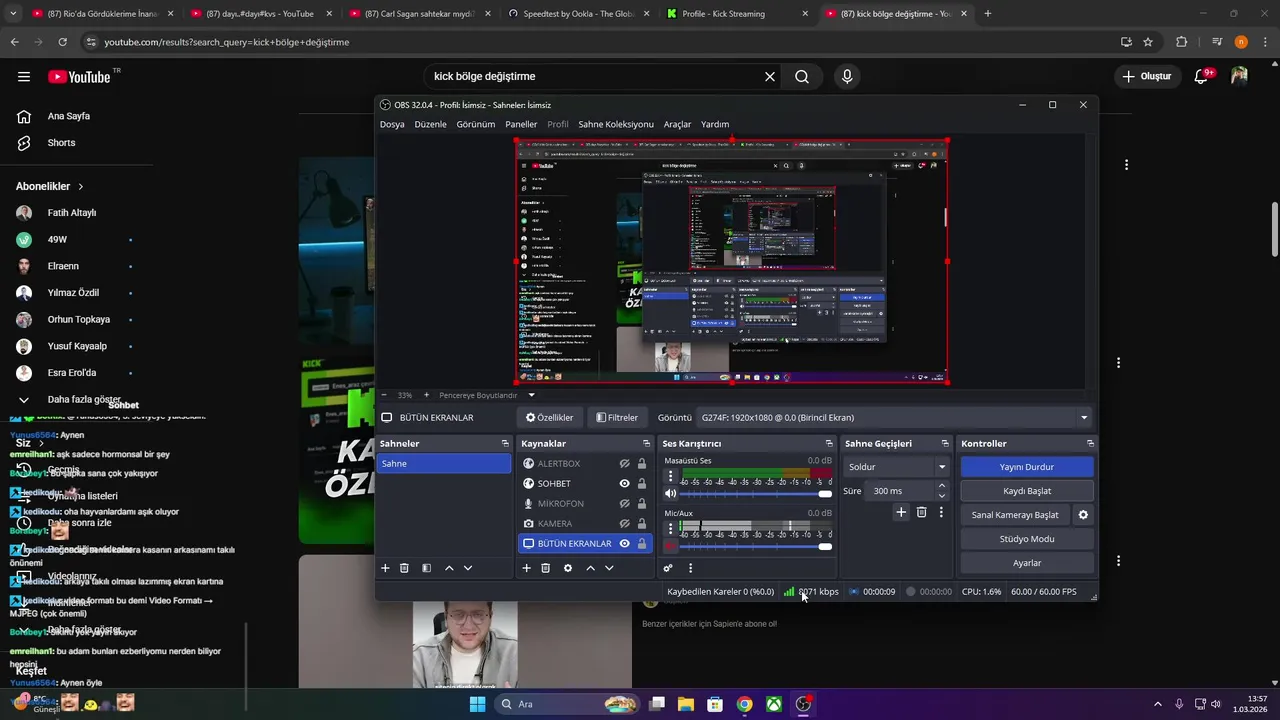The height and width of the screenshot is (720, 1280).
Task: Start recording with Kaydı Başlat
Action: click(x=1027, y=491)
